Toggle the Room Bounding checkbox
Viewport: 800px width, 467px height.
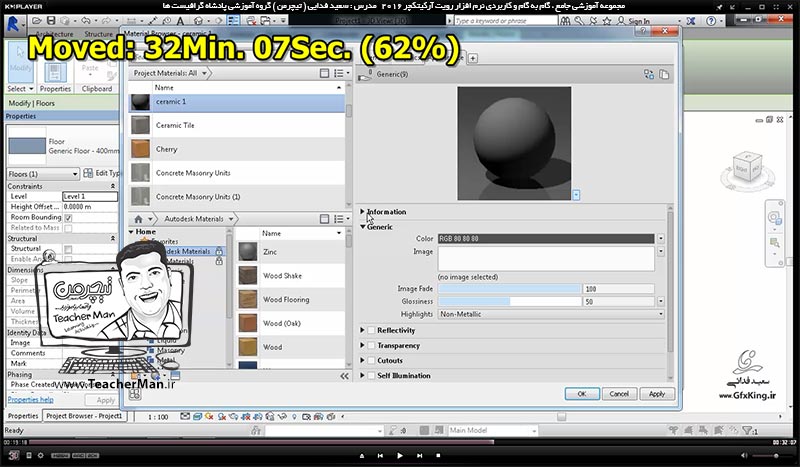(68, 217)
